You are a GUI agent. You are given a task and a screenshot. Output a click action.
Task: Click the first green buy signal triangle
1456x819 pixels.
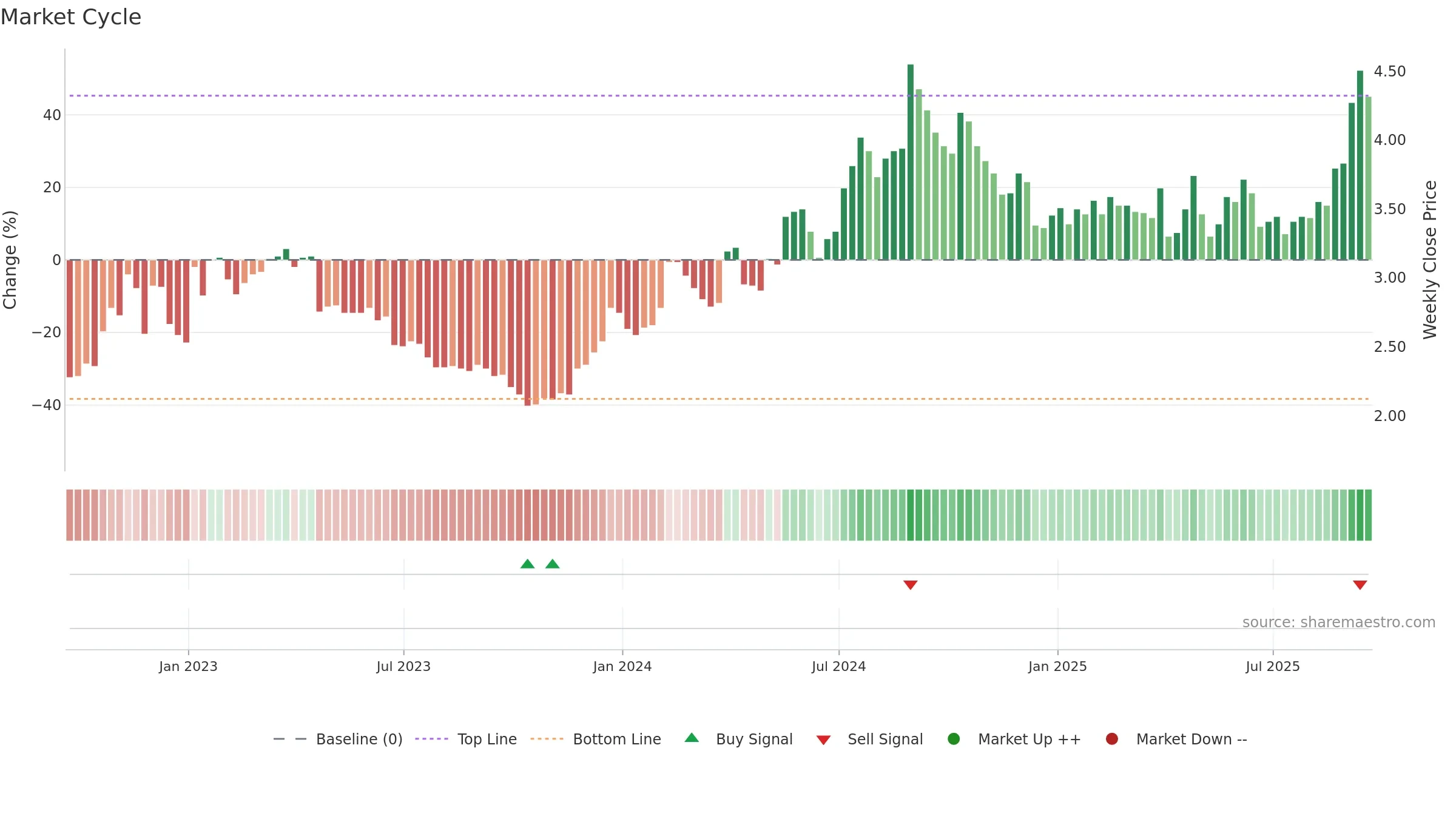coord(527,564)
